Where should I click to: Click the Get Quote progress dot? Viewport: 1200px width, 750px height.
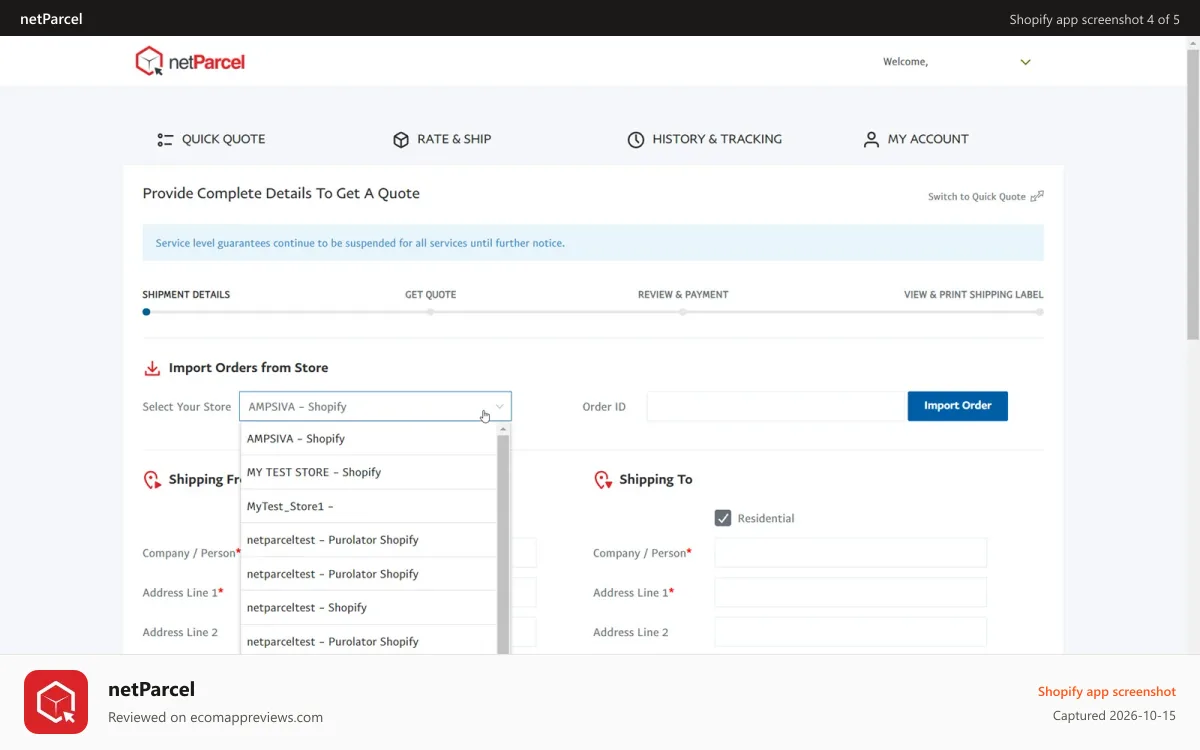pyautogui.click(x=430, y=312)
